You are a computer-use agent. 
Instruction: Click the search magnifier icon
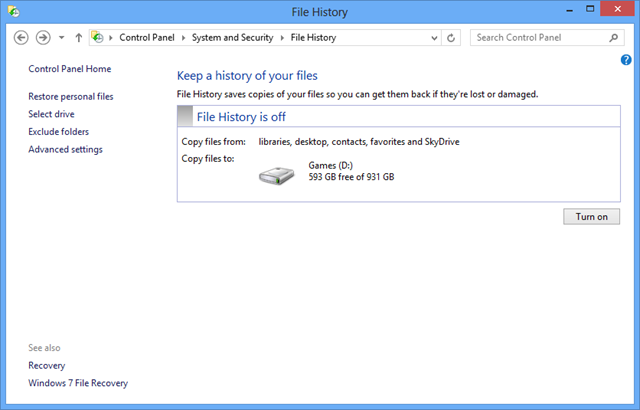614,38
